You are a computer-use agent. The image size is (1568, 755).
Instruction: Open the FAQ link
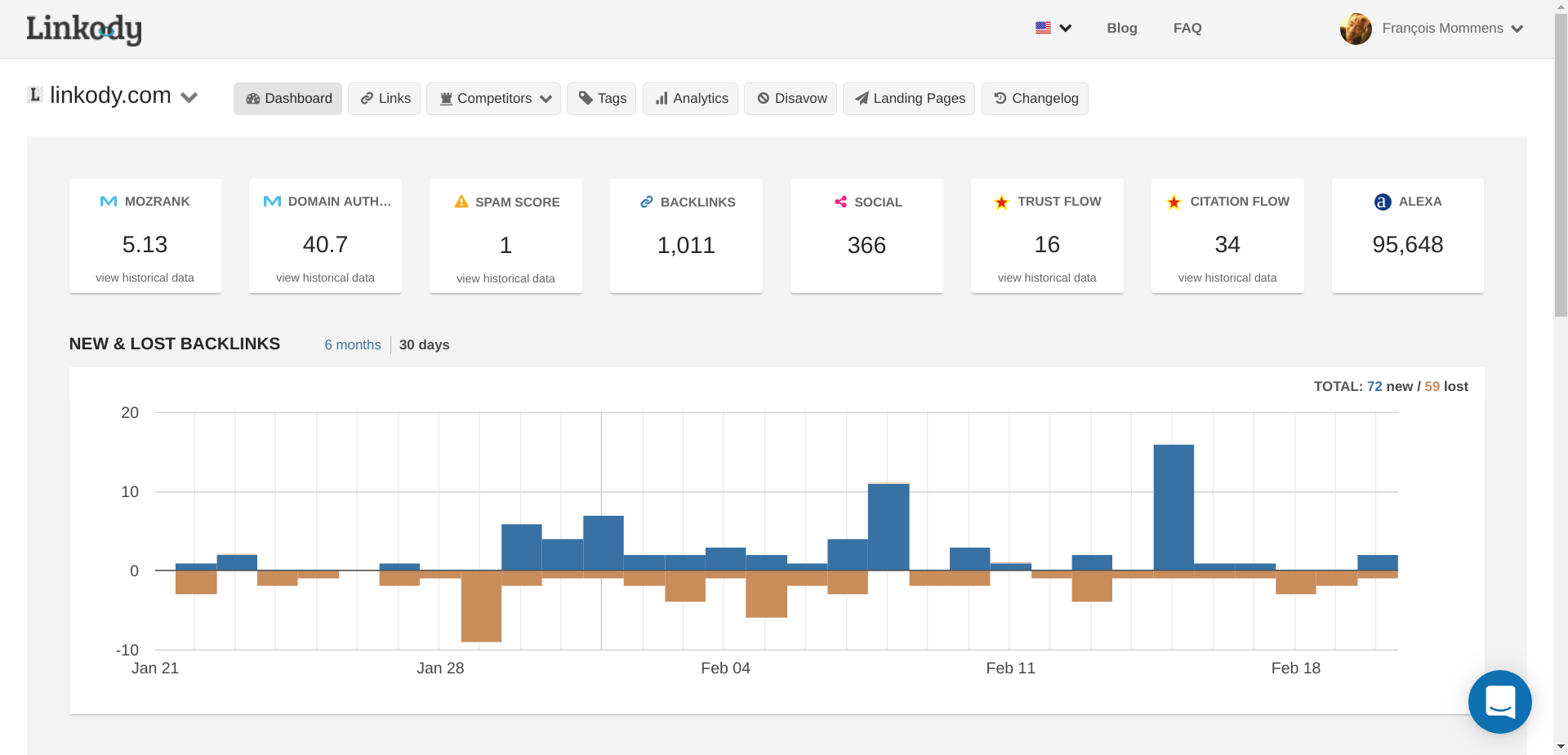click(1187, 28)
